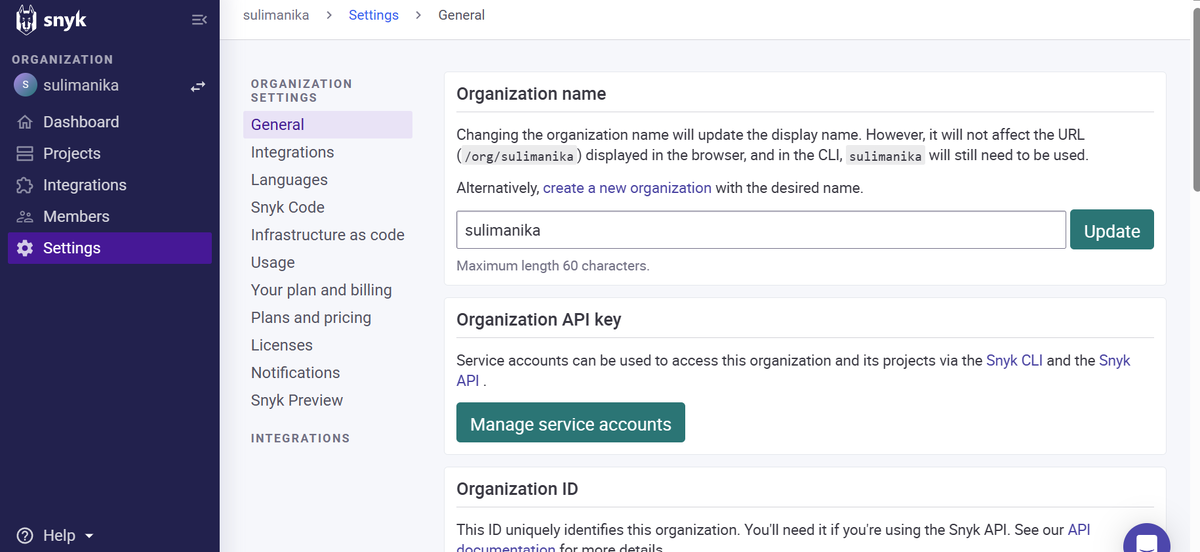
Task: Click the Settings gear icon
Action: pyautogui.click(x=25, y=248)
